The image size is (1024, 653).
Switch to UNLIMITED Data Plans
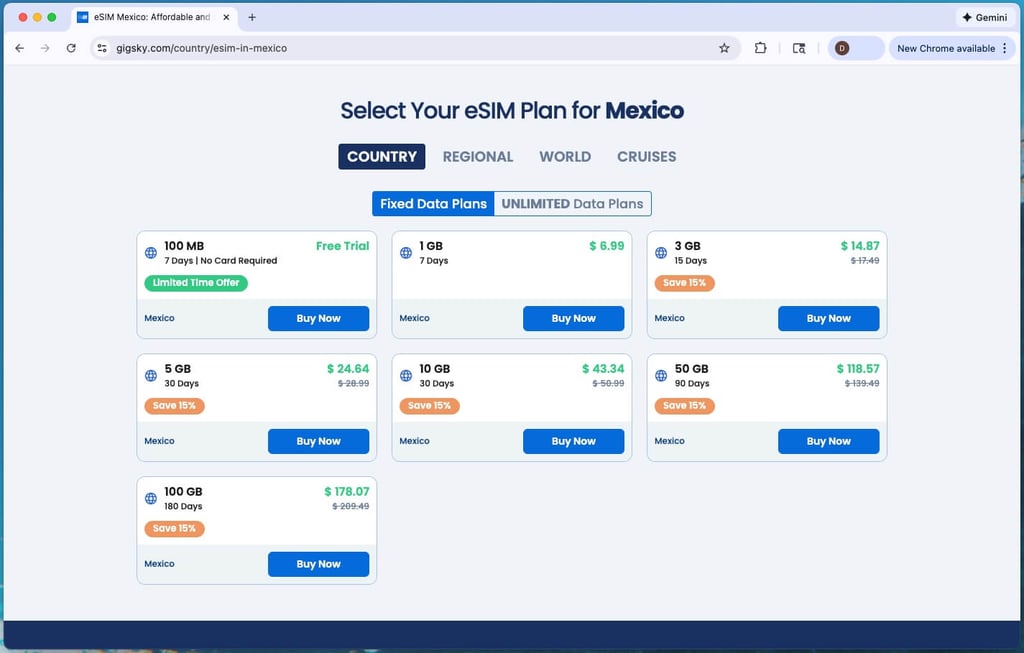(573, 204)
